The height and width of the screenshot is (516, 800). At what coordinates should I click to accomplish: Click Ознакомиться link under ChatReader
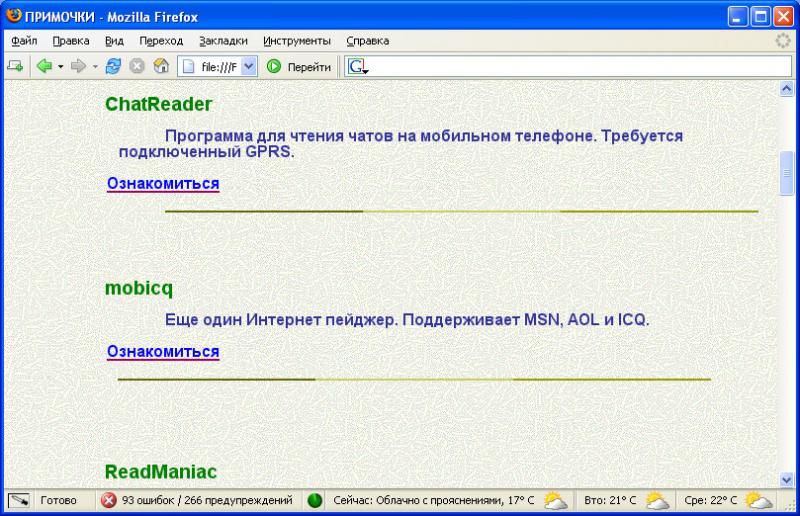[163, 184]
